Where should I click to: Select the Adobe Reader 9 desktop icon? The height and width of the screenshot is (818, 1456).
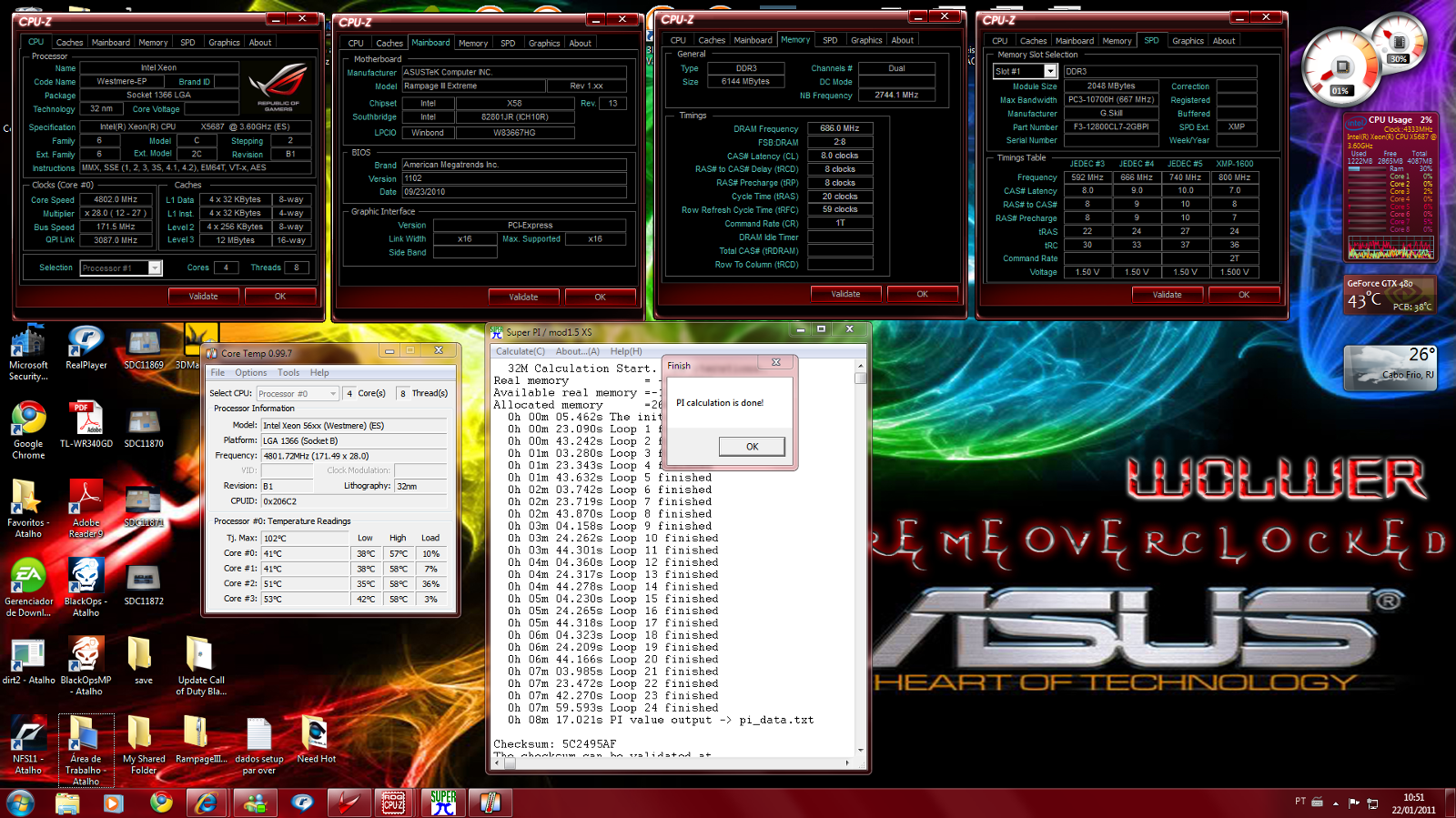tap(86, 510)
